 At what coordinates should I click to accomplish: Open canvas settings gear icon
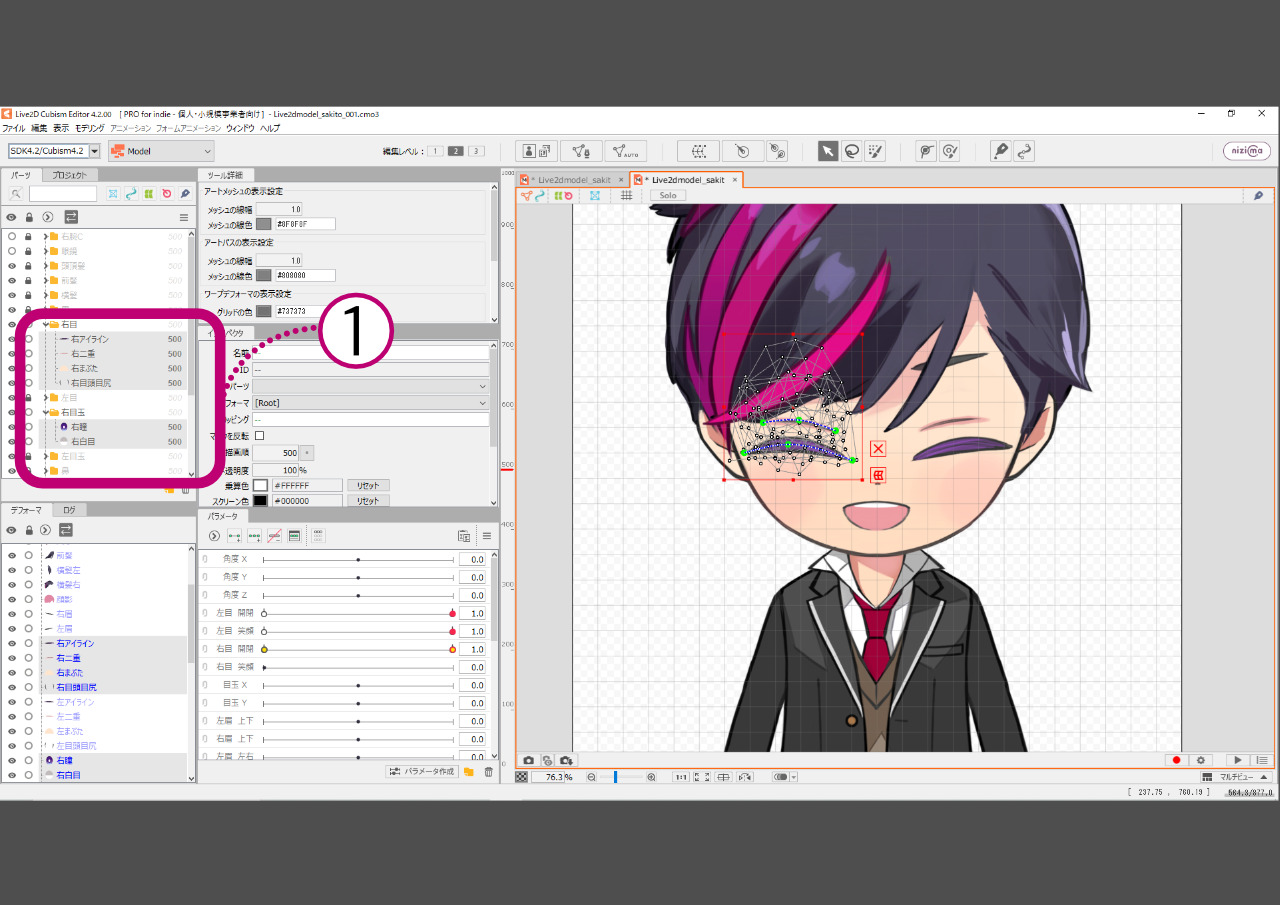click(x=1201, y=761)
